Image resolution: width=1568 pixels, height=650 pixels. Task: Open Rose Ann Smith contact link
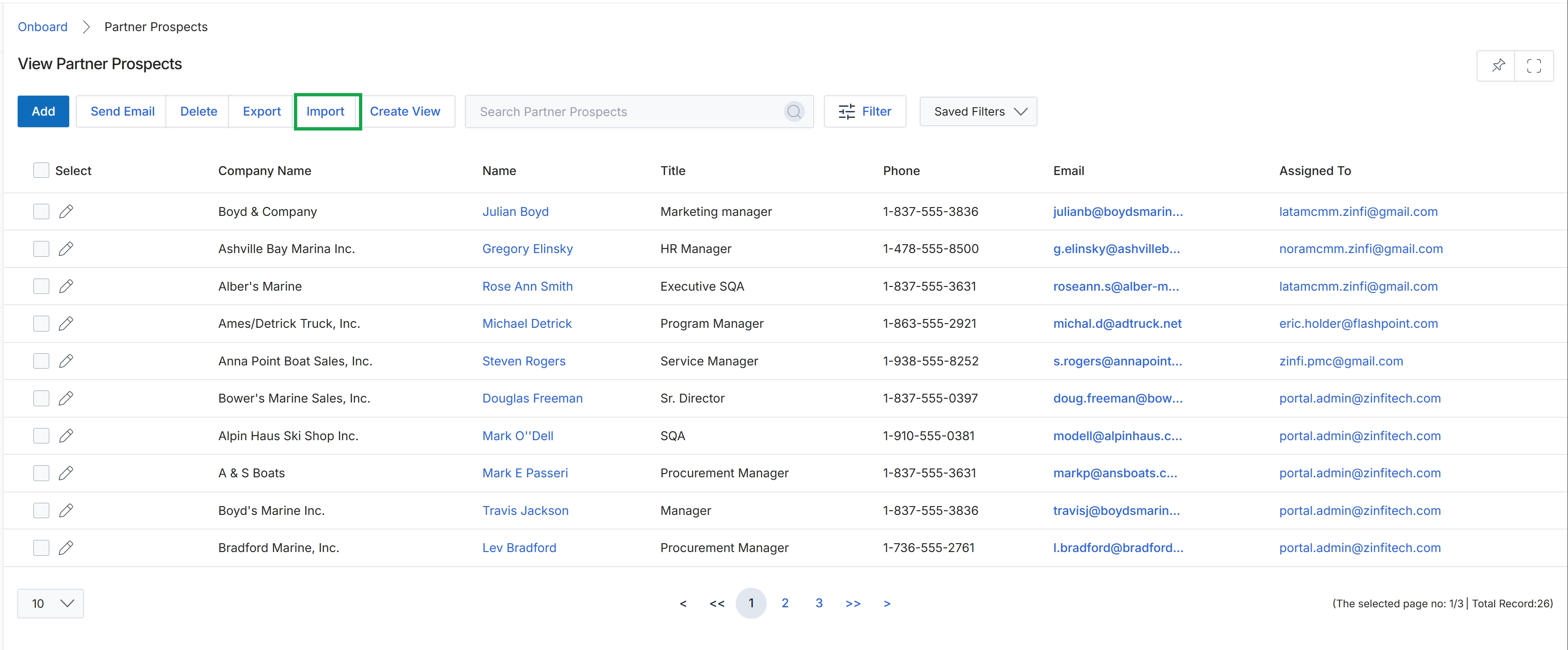tap(528, 286)
